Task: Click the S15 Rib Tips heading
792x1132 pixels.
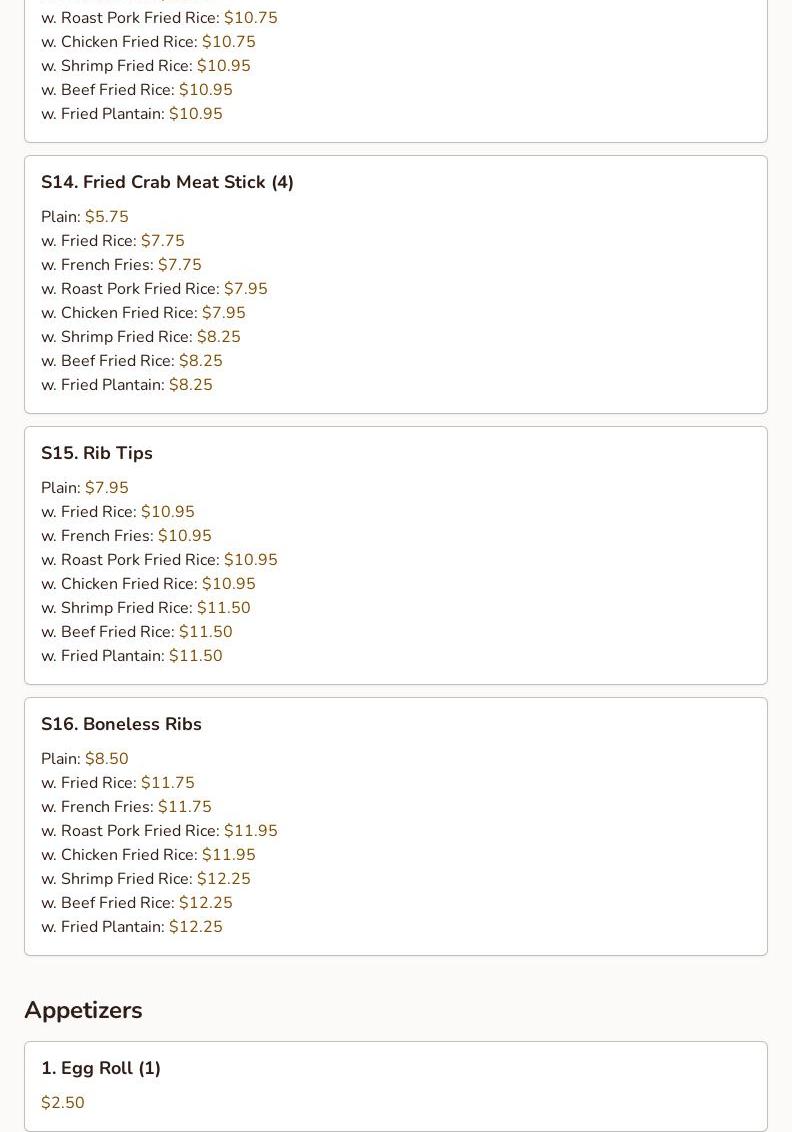Action: click(97, 453)
